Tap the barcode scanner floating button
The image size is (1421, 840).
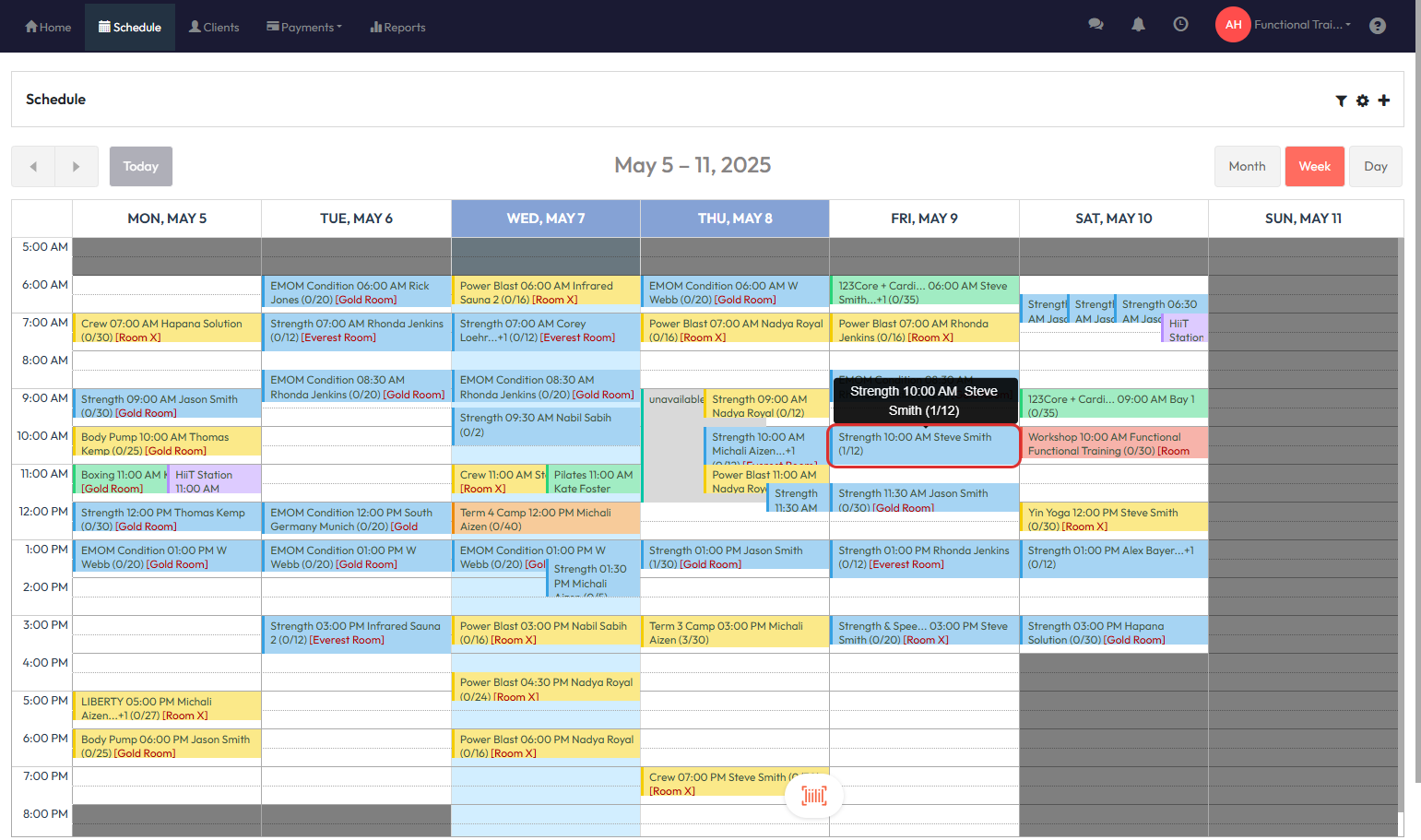coord(813,795)
